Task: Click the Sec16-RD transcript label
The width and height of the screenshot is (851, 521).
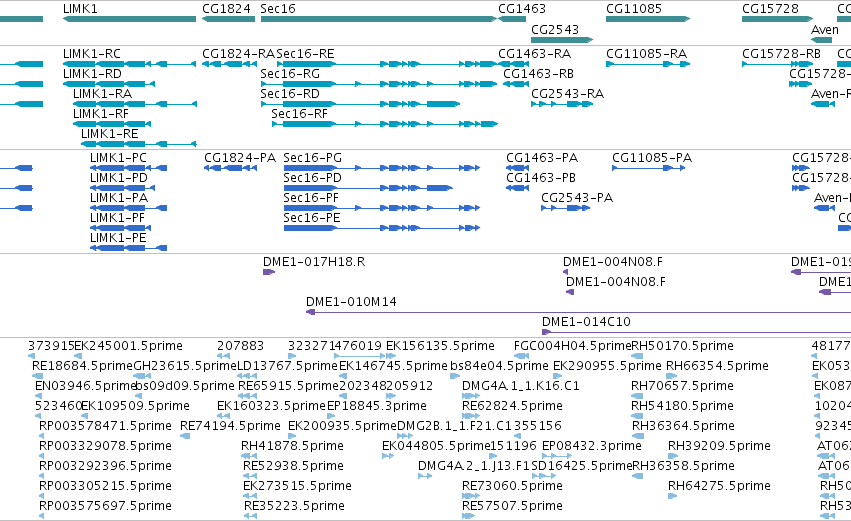Action: [290, 94]
